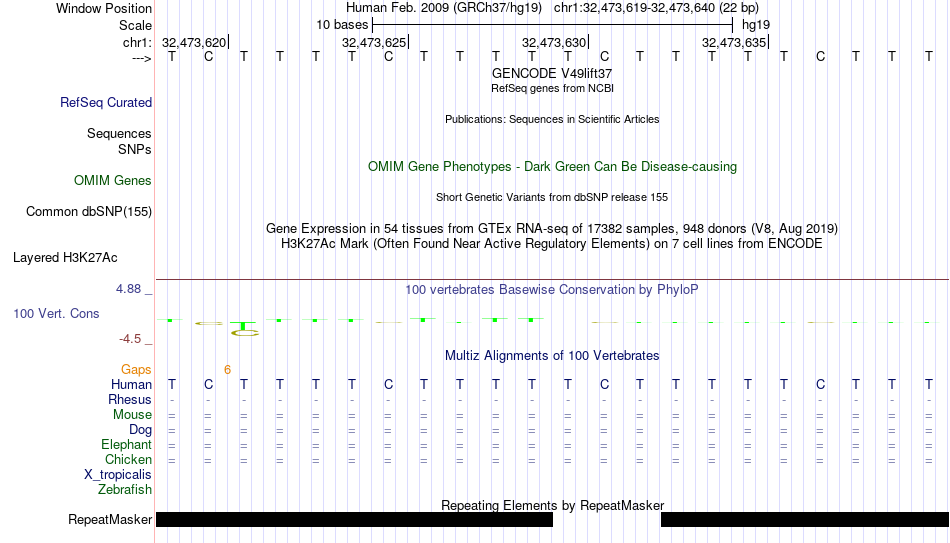Open the OMIM Genes track label

click(x=112, y=181)
